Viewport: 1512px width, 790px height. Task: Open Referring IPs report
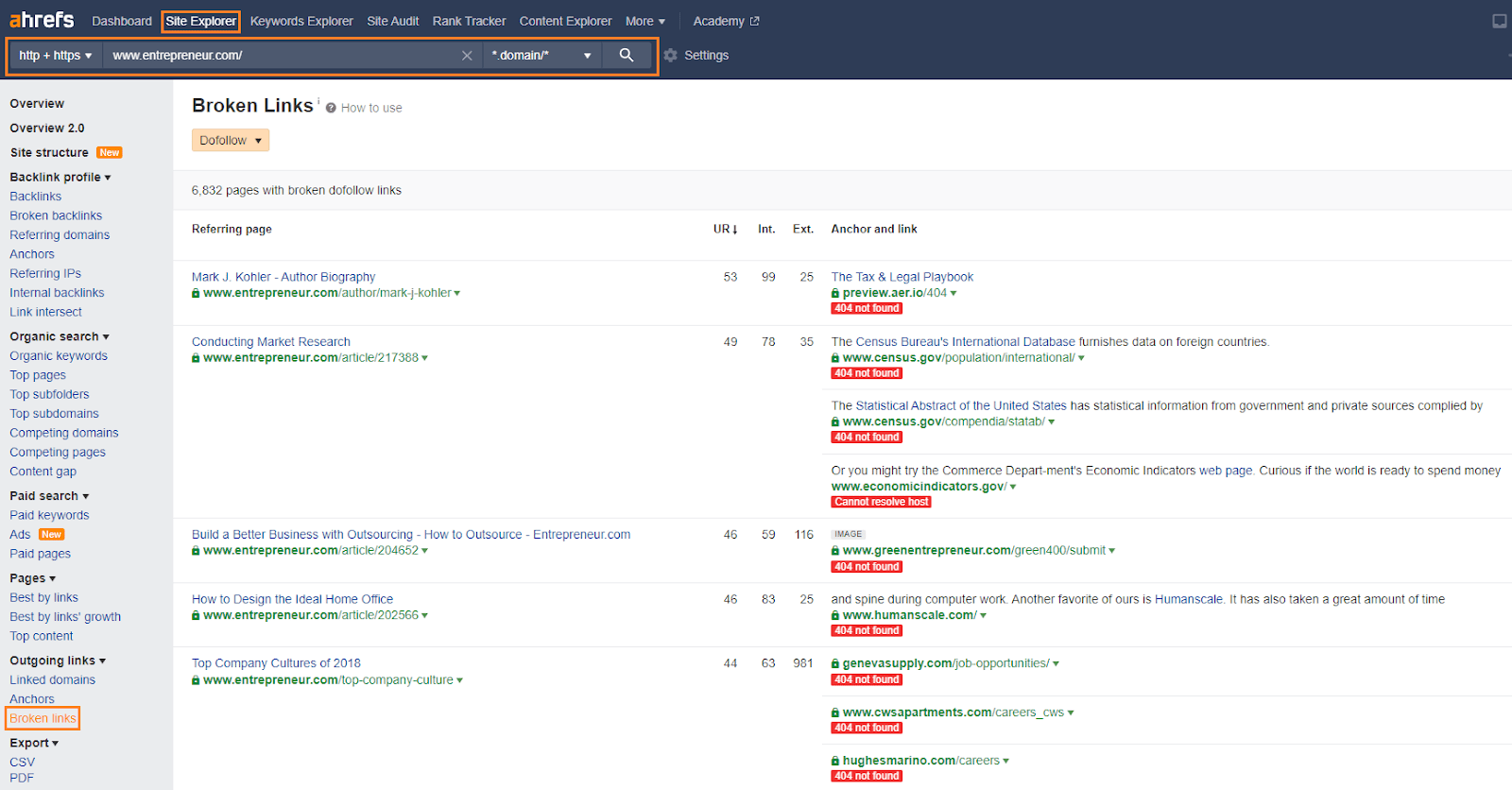point(45,274)
